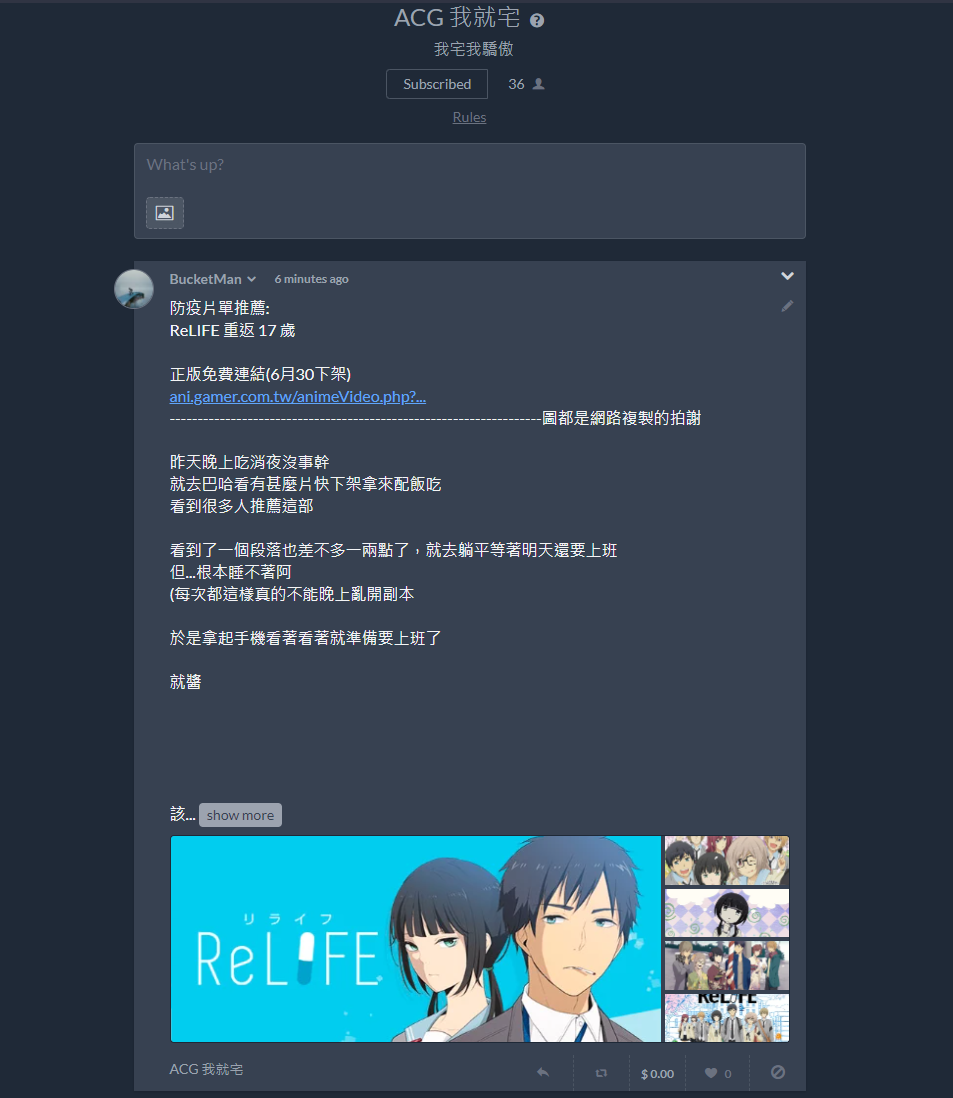Like the post with the heart icon

pos(711,1073)
